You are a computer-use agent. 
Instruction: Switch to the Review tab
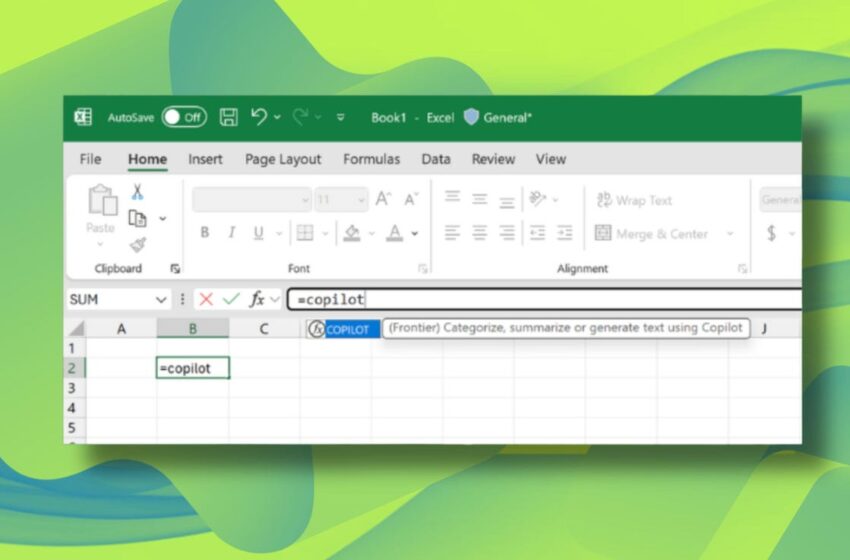pos(493,159)
